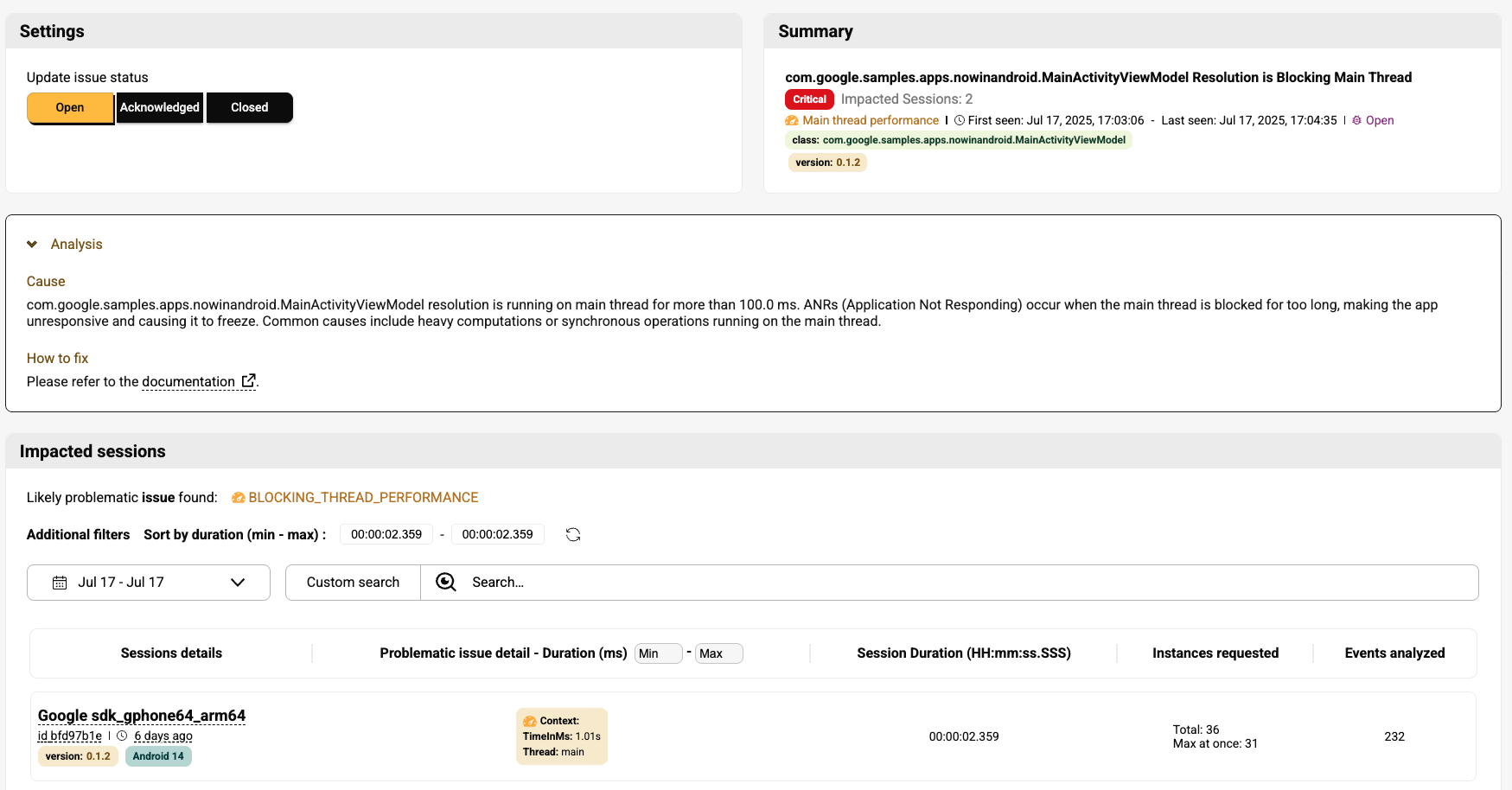Screen dimensions: 1512x790
Task: Click the external link icon beside documentation
Action: (248, 381)
